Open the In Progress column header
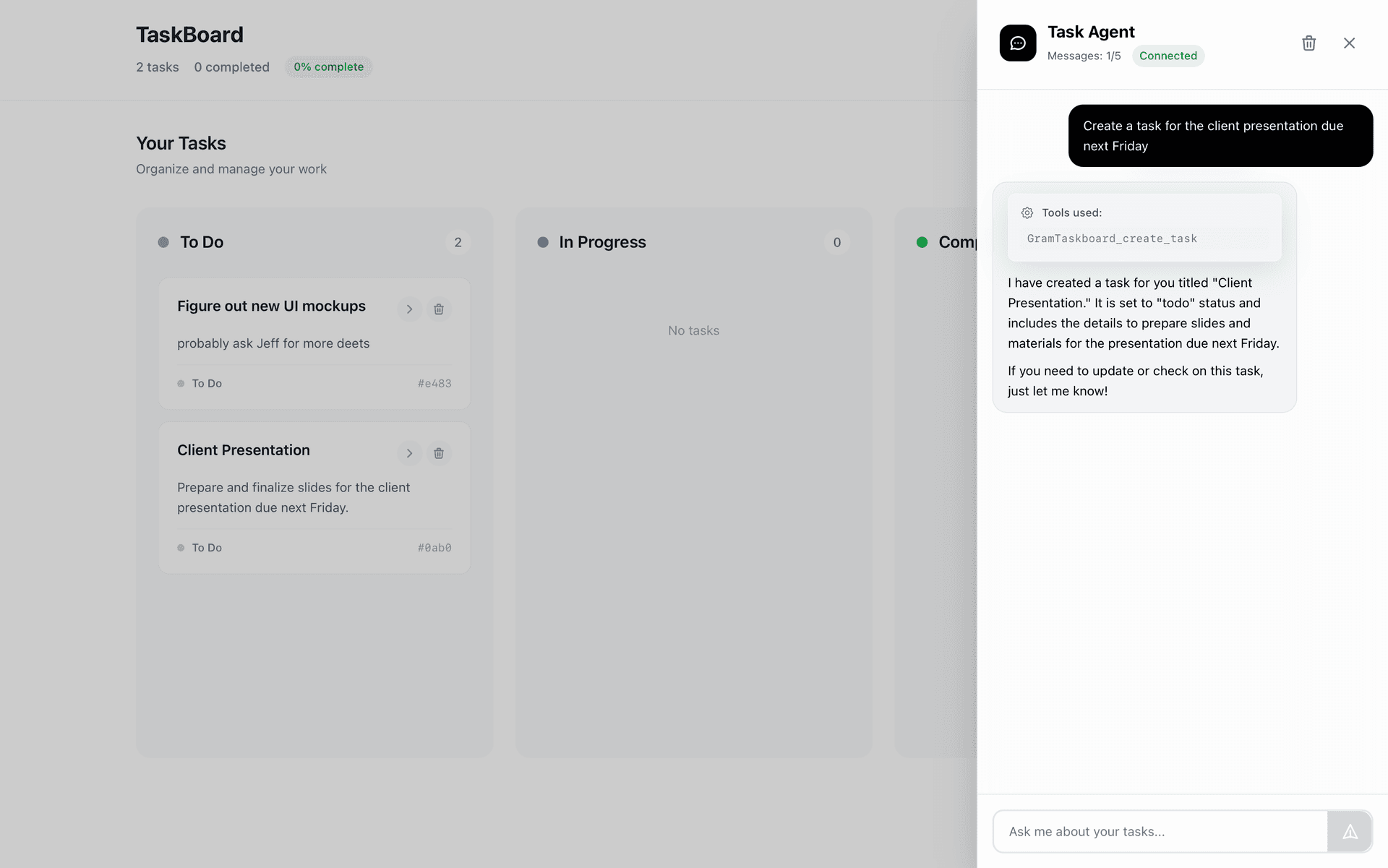This screenshot has height=868, width=1388. click(602, 242)
